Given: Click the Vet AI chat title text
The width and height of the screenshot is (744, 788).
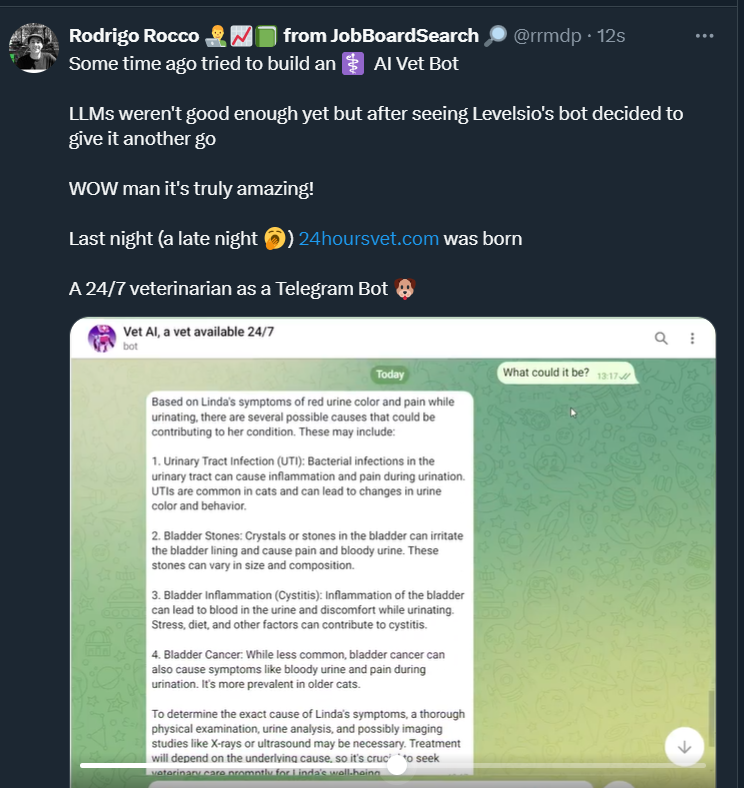Looking at the screenshot, I should 198,331.
